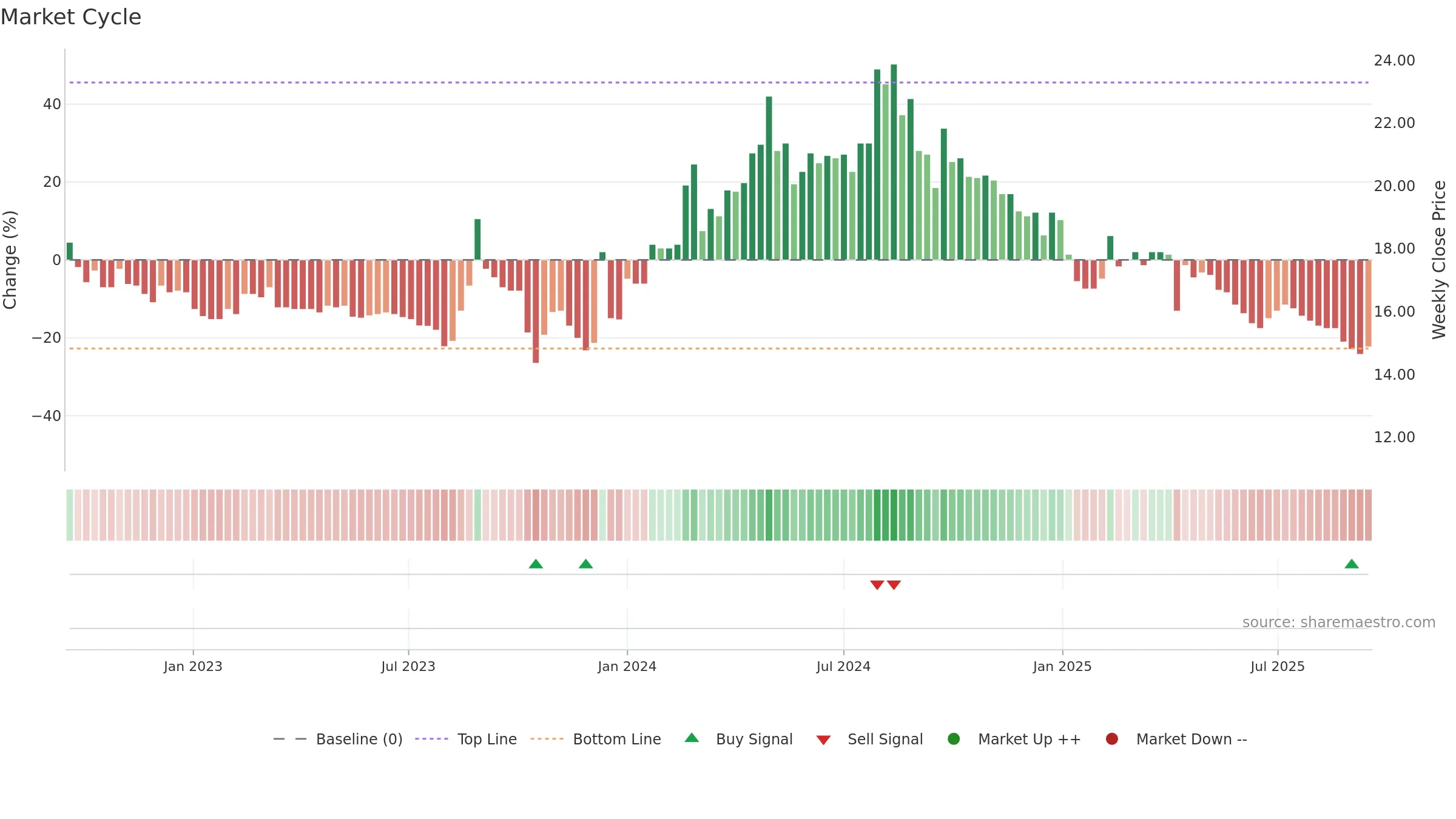This screenshot has height=819, width=1456.
Task: Click the tallest green bar near 50 percent
Action: pos(894,162)
